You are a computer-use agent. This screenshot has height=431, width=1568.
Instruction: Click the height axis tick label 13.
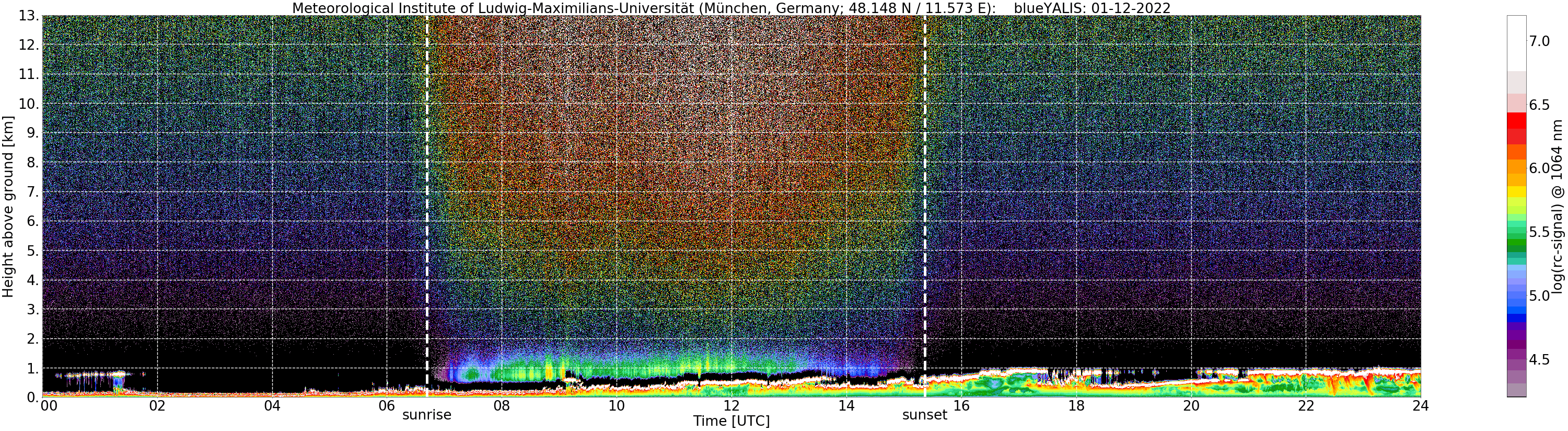click(29, 16)
